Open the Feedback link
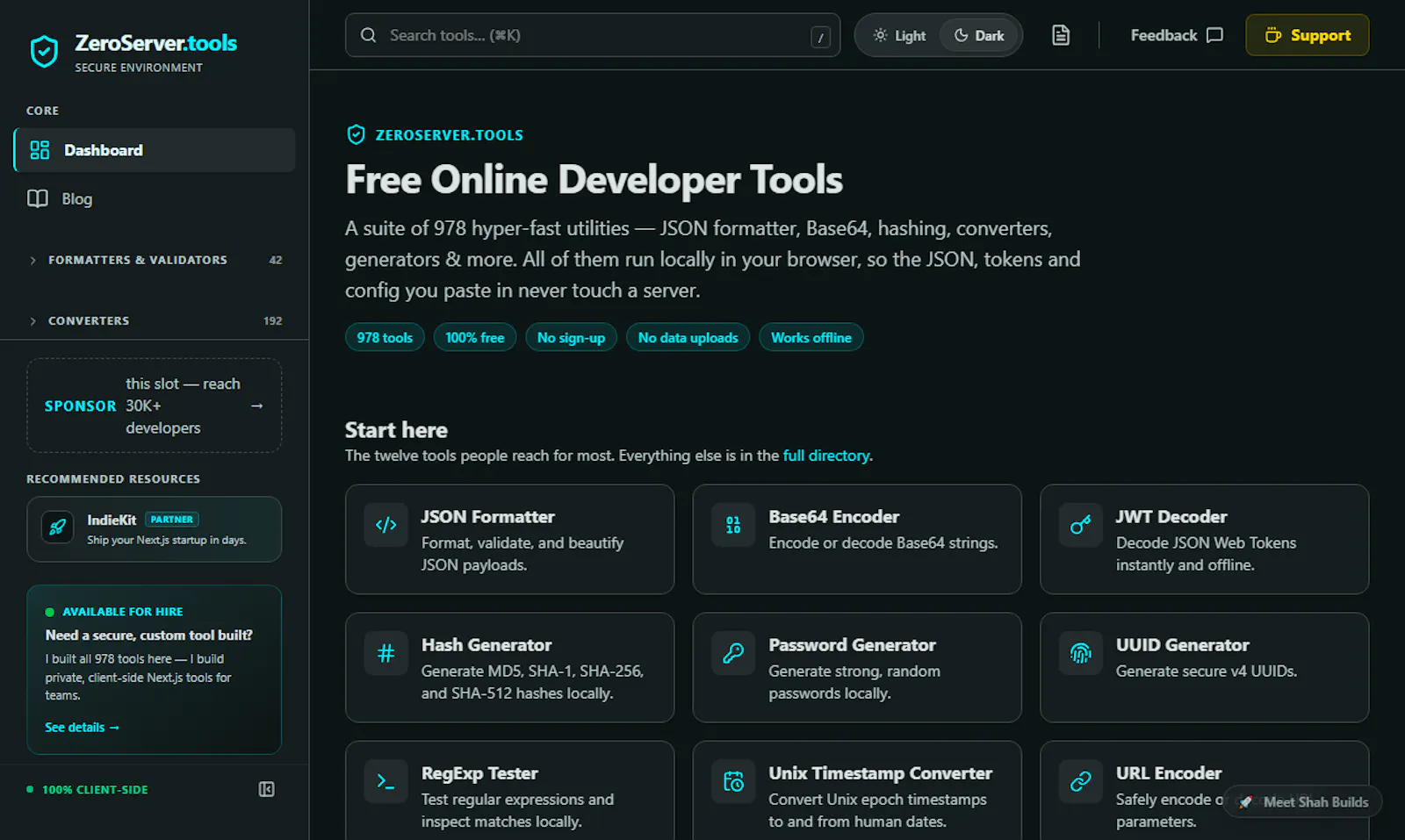 (x=1177, y=35)
